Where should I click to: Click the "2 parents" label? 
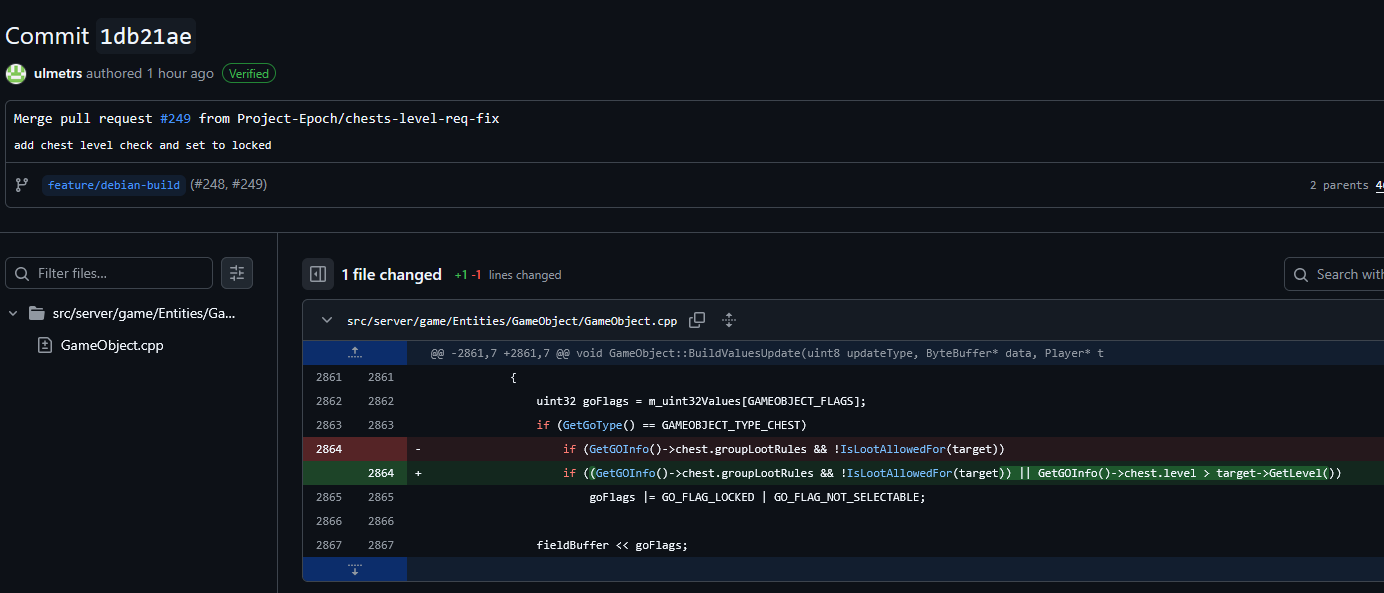[1339, 185]
